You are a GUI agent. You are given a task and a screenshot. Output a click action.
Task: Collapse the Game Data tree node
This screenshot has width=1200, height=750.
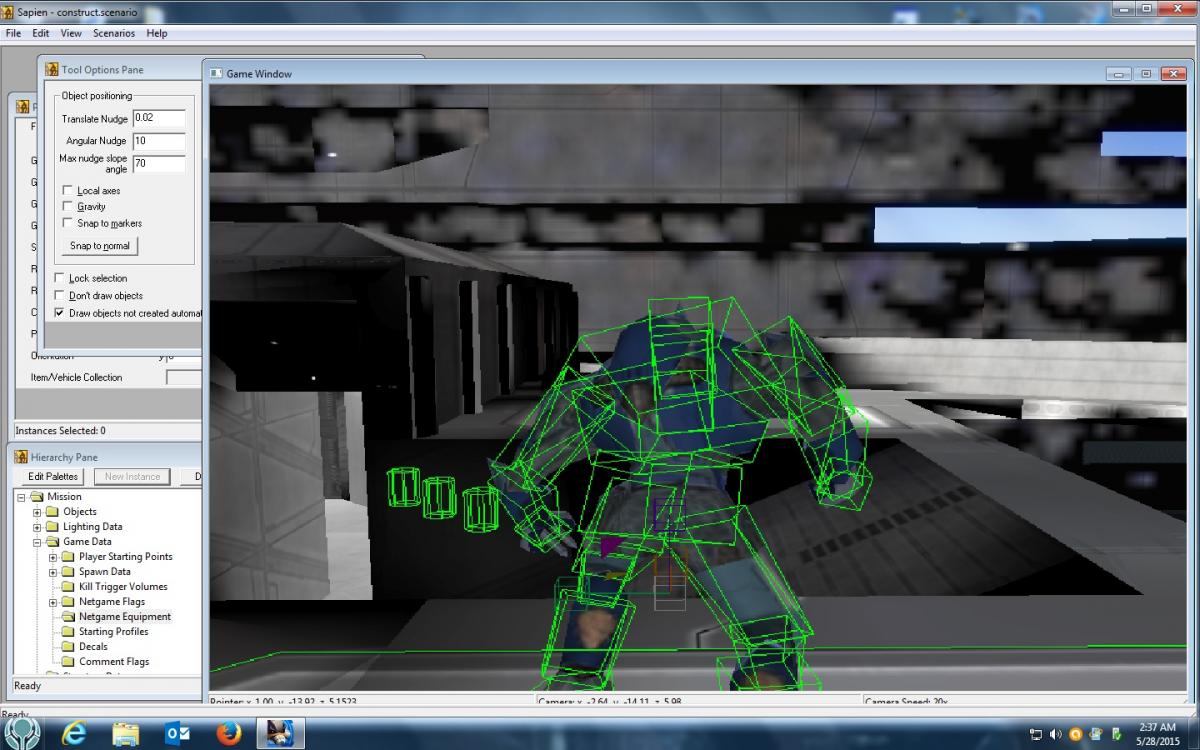38,542
